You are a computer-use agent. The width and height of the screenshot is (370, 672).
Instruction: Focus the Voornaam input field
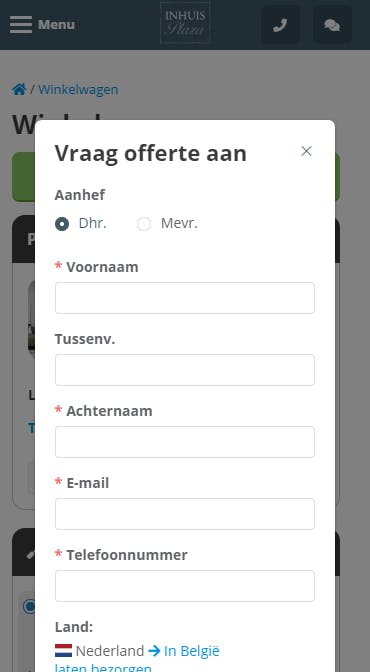click(x=185, y=298)
